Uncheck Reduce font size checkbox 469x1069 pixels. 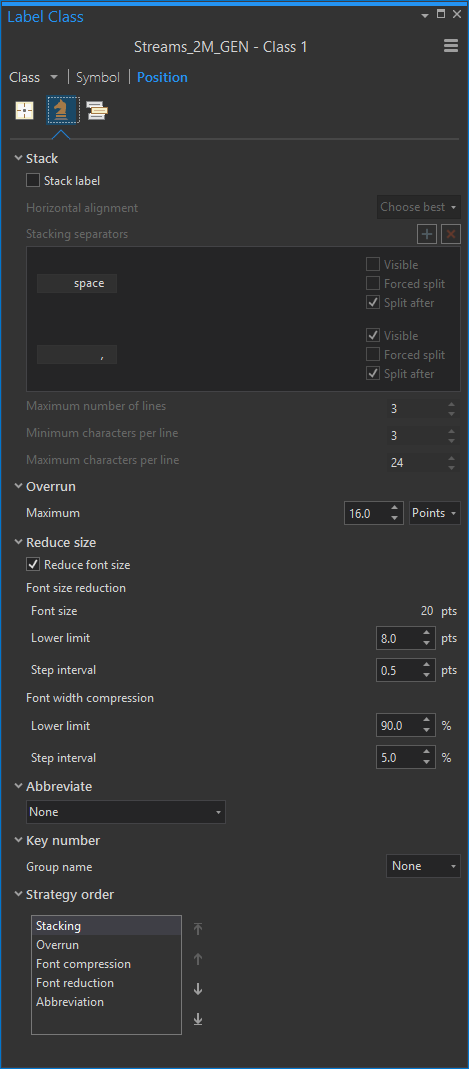click(33, 564)
